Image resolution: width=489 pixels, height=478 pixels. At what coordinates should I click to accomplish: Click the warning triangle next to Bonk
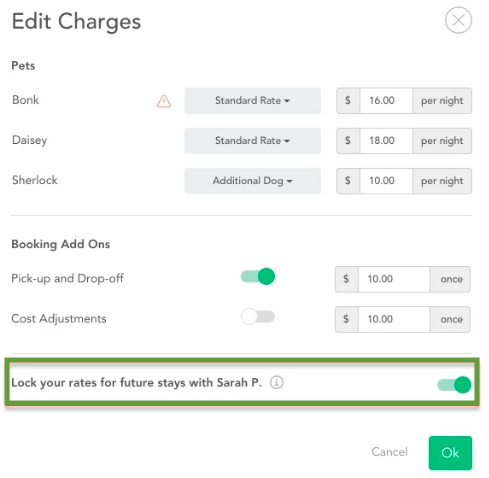[x=164, y=101]
